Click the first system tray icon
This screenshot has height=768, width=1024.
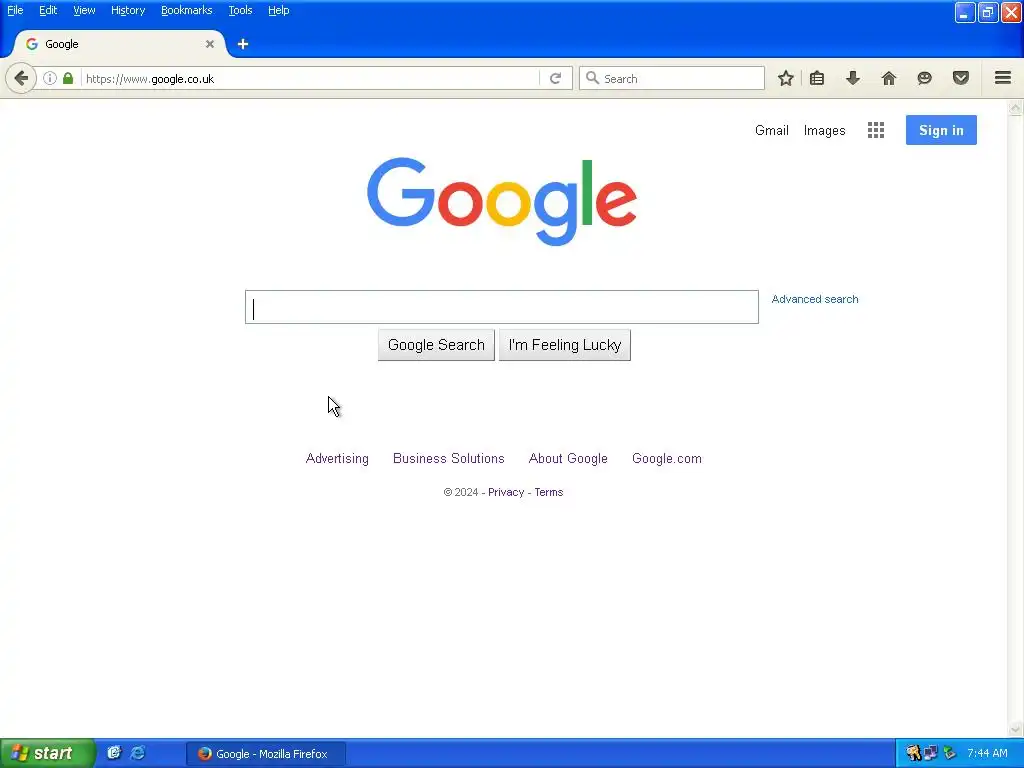click(913, 753)
